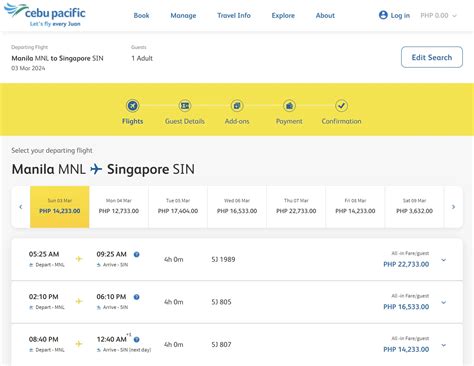Screen dimensions: 474x366
Task: Click the Select your departing flight text
Action: (52, 150)
